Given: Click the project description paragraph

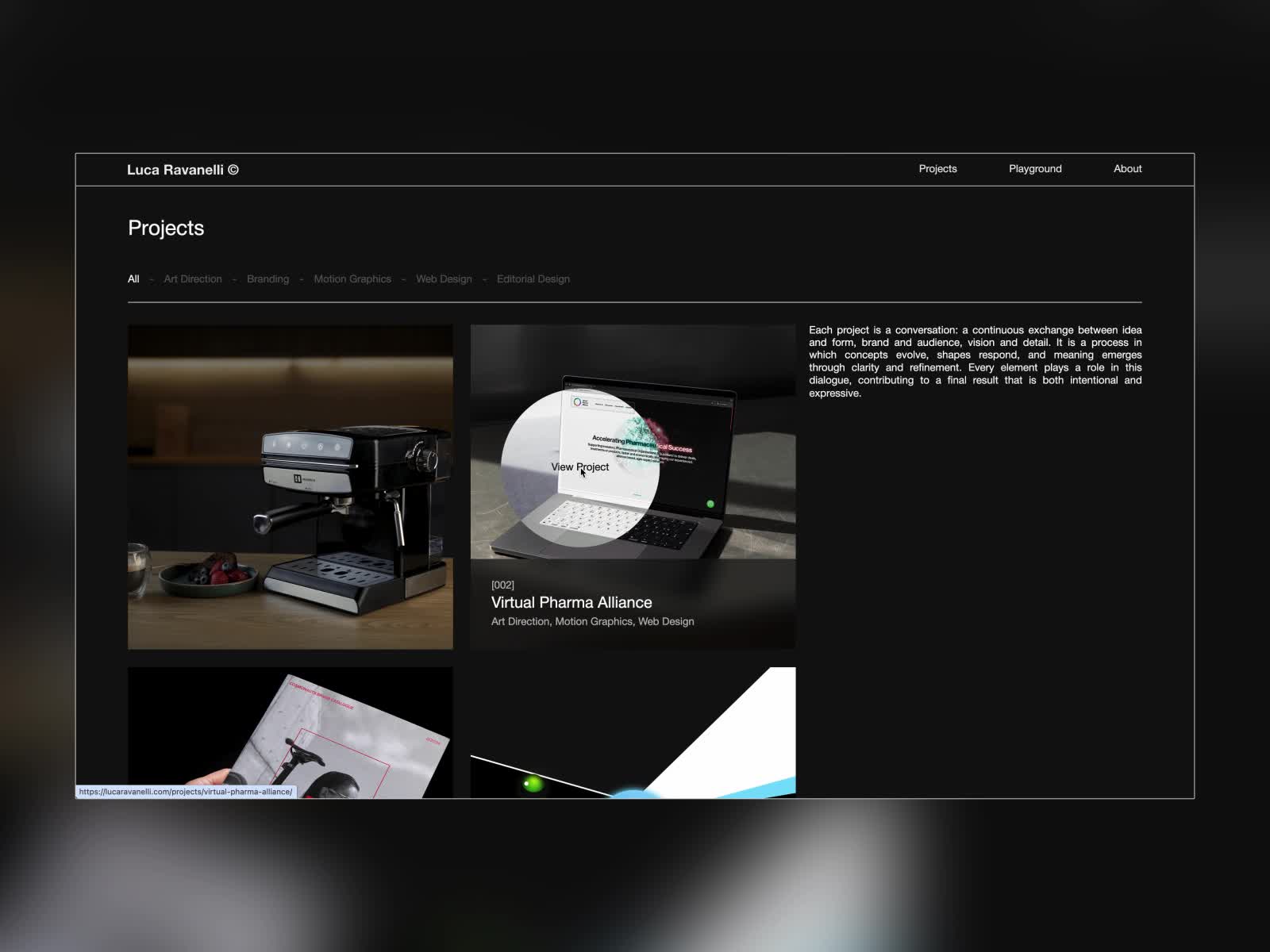Looking at the screenshot, I should (975, 362).
